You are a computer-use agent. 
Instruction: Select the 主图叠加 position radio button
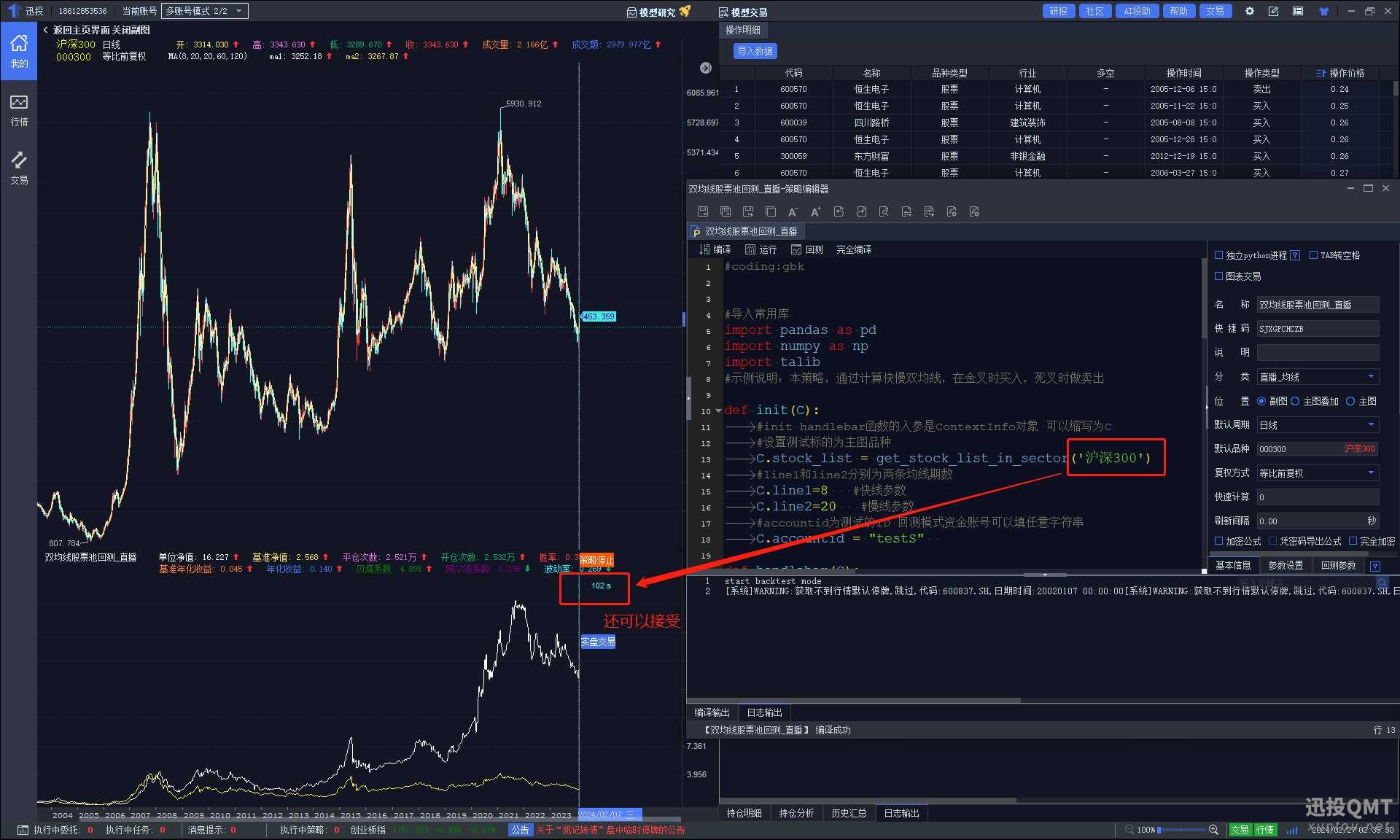1295,401
